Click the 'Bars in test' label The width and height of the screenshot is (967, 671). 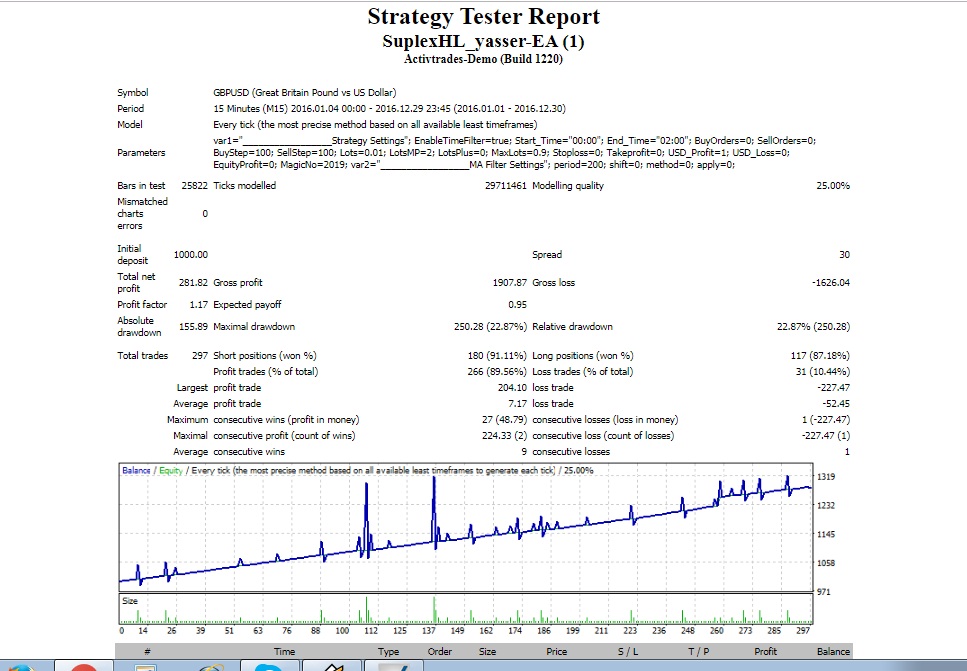(x=141, y=186)
